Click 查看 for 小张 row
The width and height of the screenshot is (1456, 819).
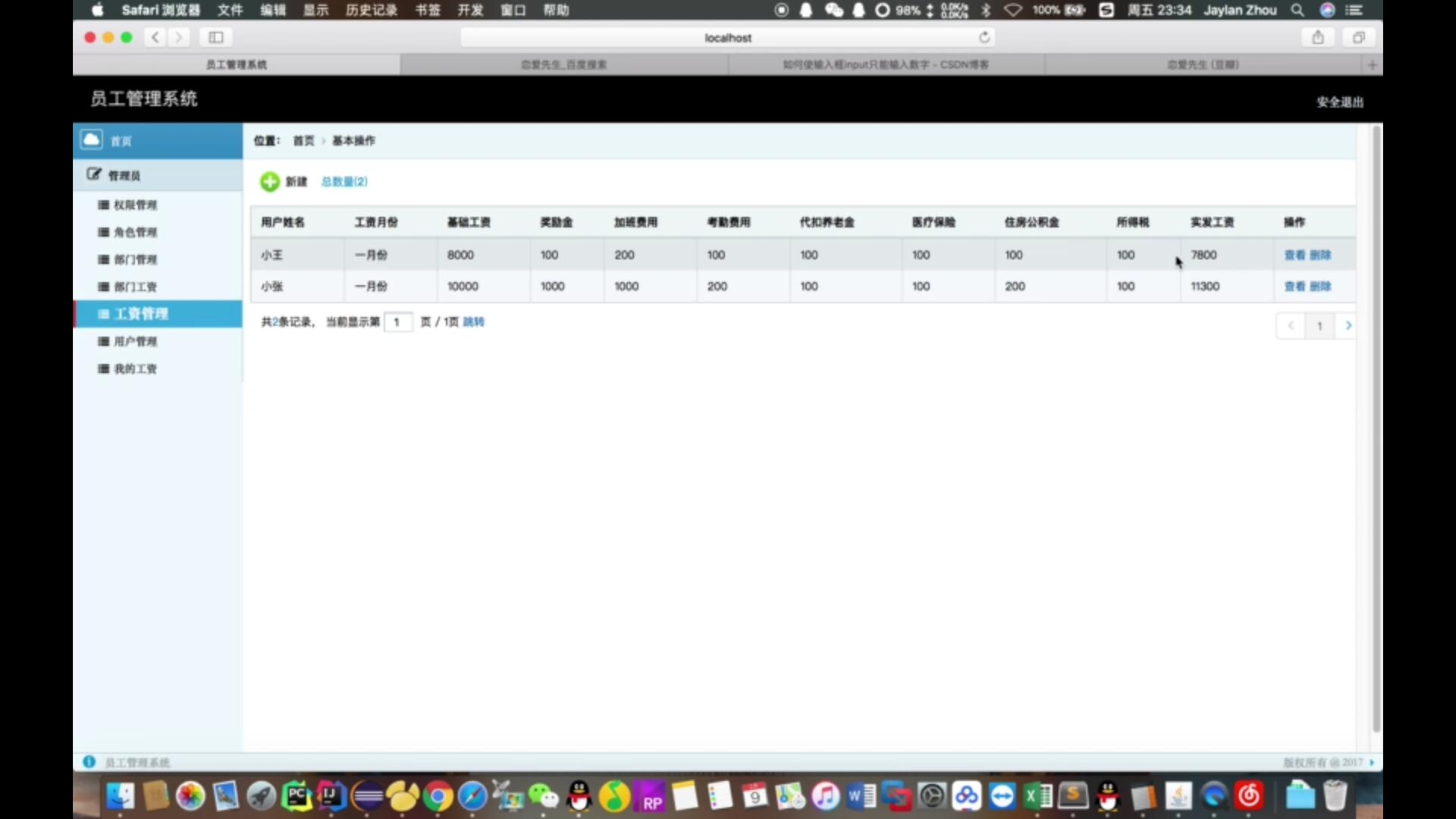(x=1294, y=286)
